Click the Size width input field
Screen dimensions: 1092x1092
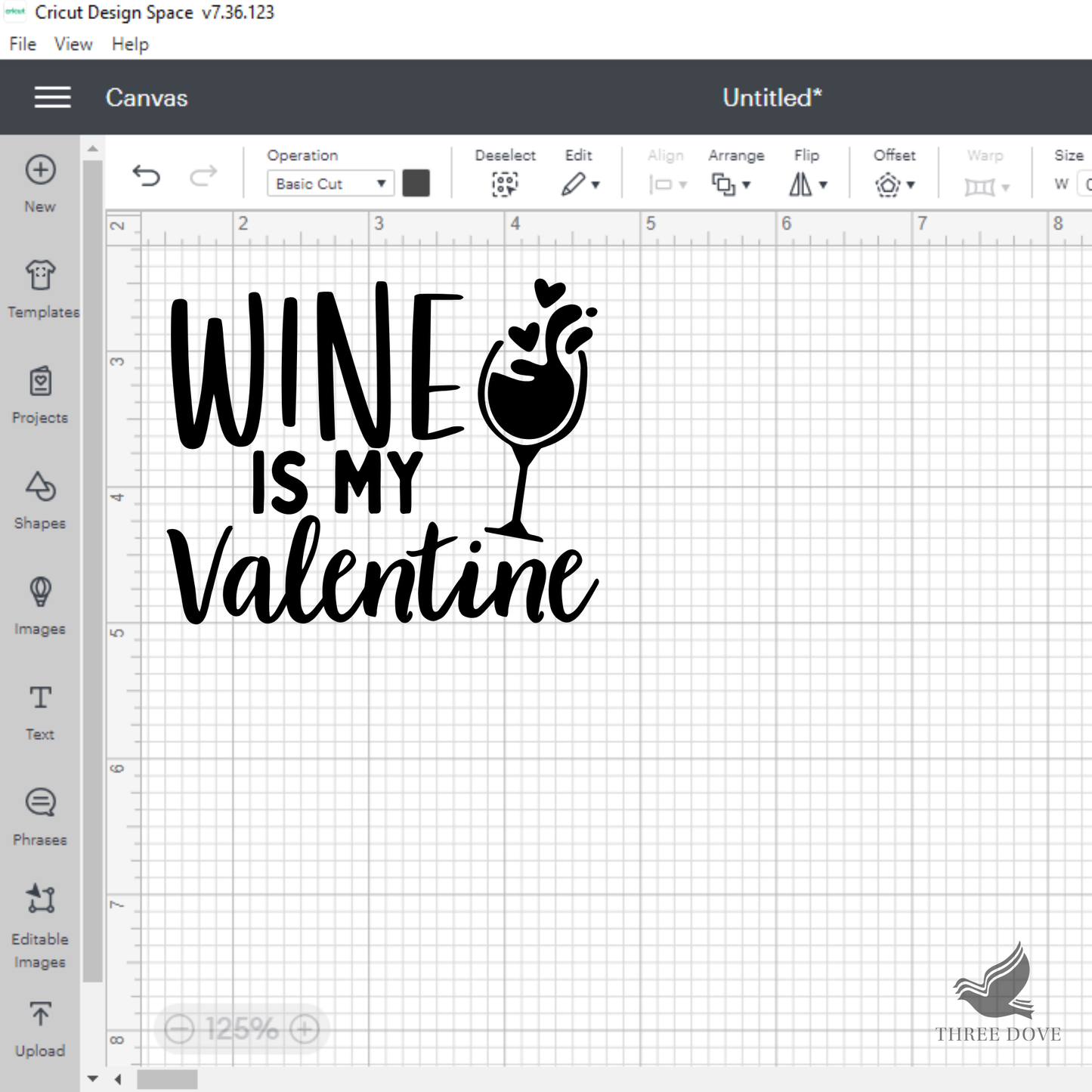1085,184
